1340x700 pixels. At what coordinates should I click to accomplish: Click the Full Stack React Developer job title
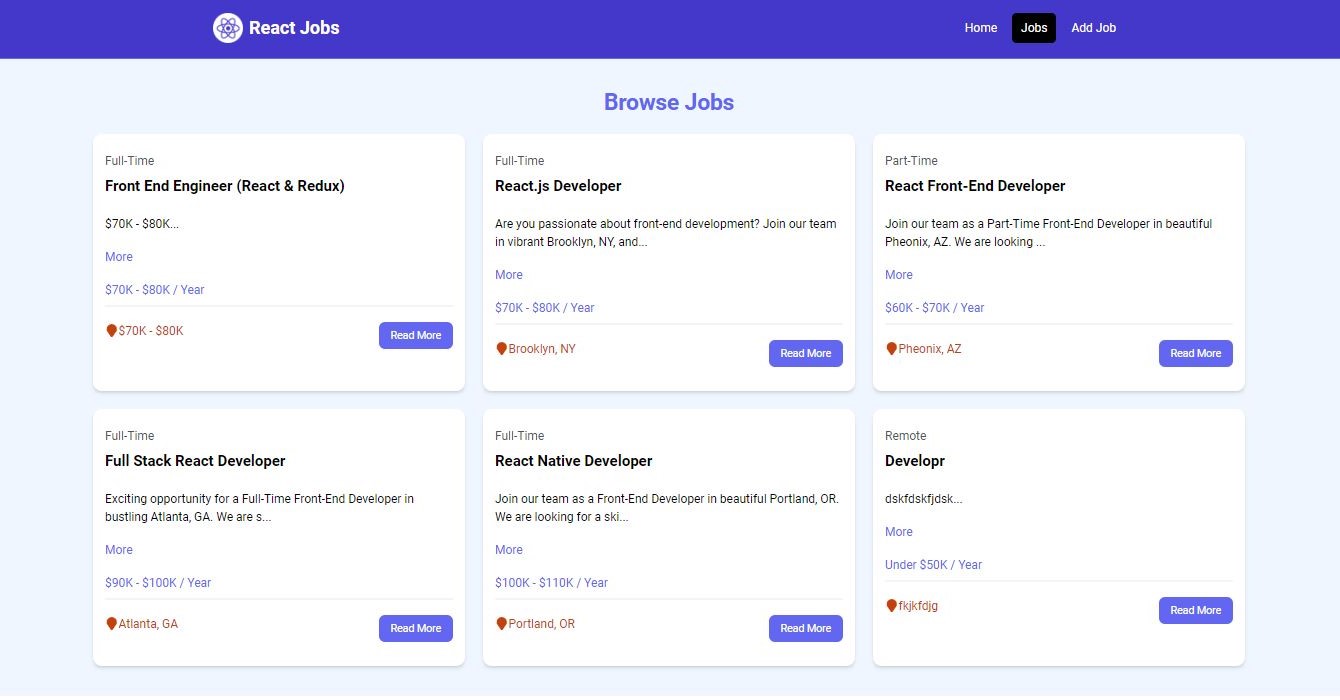coord(195,461)
